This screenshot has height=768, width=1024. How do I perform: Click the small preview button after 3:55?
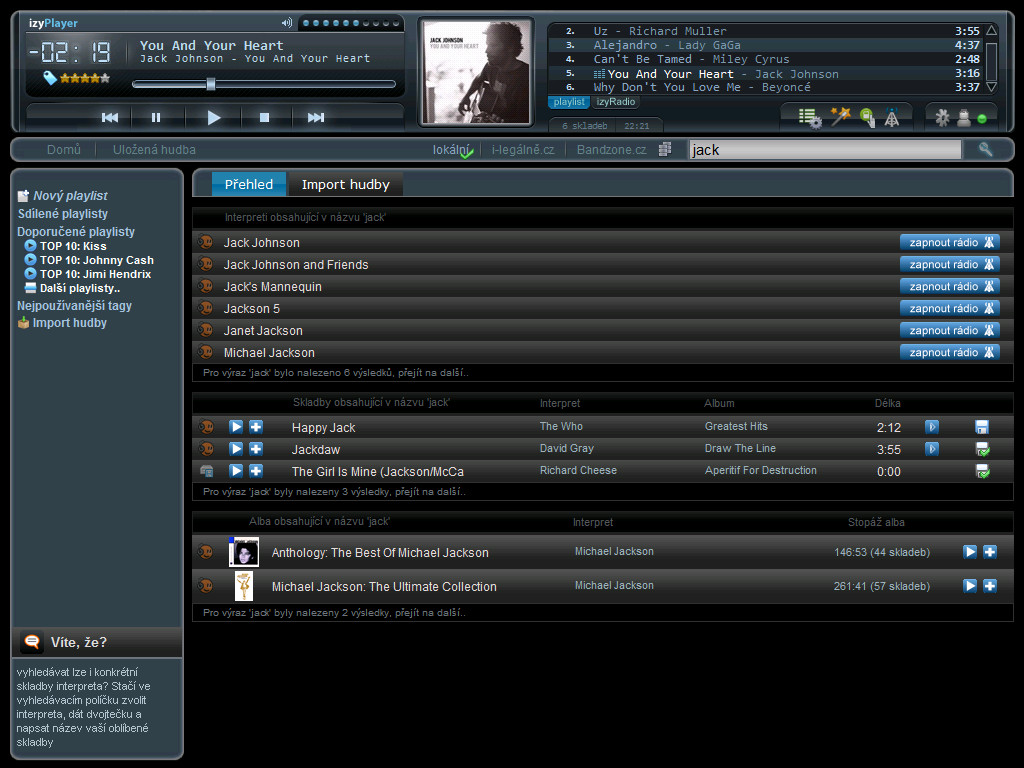pos(932,449)
